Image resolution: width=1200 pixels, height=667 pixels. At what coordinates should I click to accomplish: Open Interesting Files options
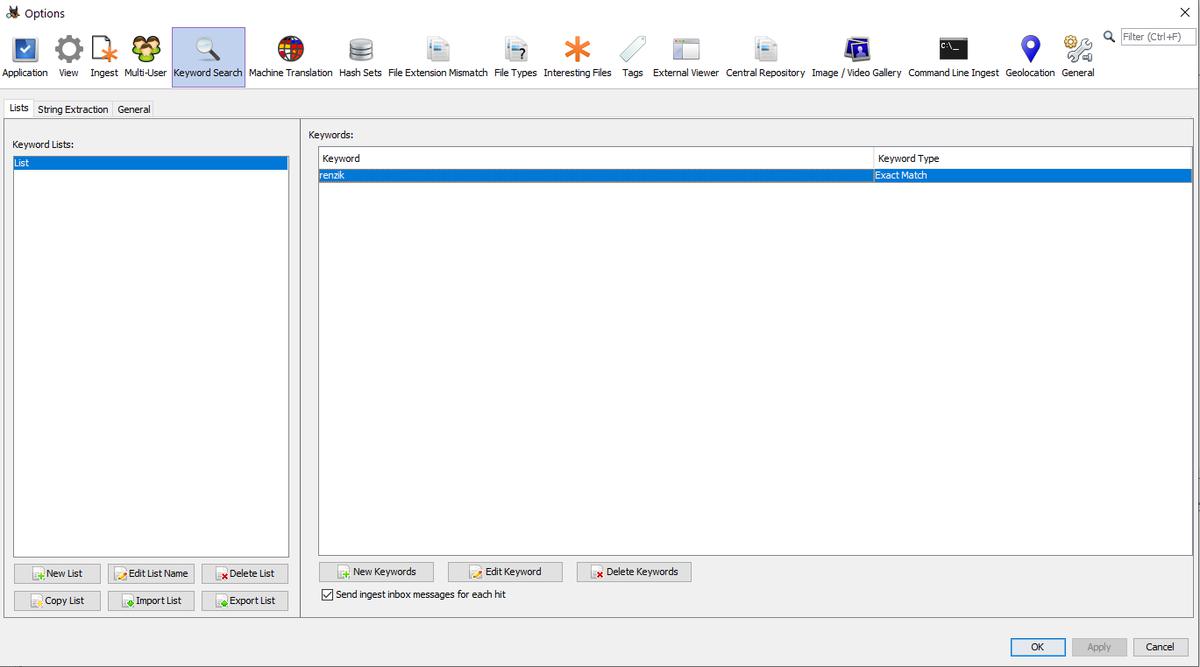[x=577, y=57]
